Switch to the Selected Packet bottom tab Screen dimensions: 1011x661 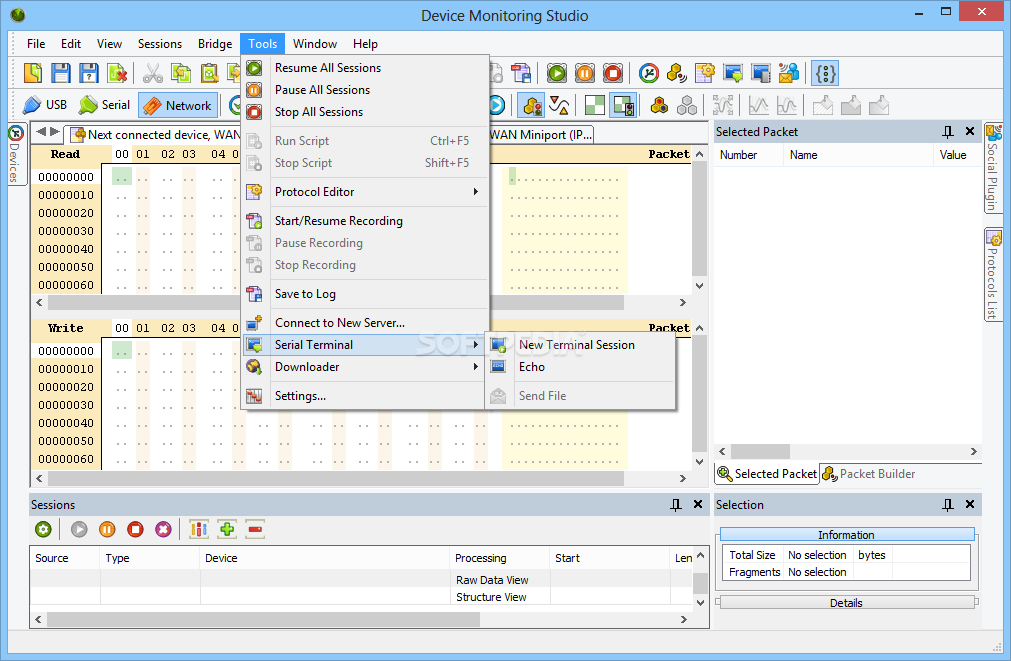coord(767,474)
